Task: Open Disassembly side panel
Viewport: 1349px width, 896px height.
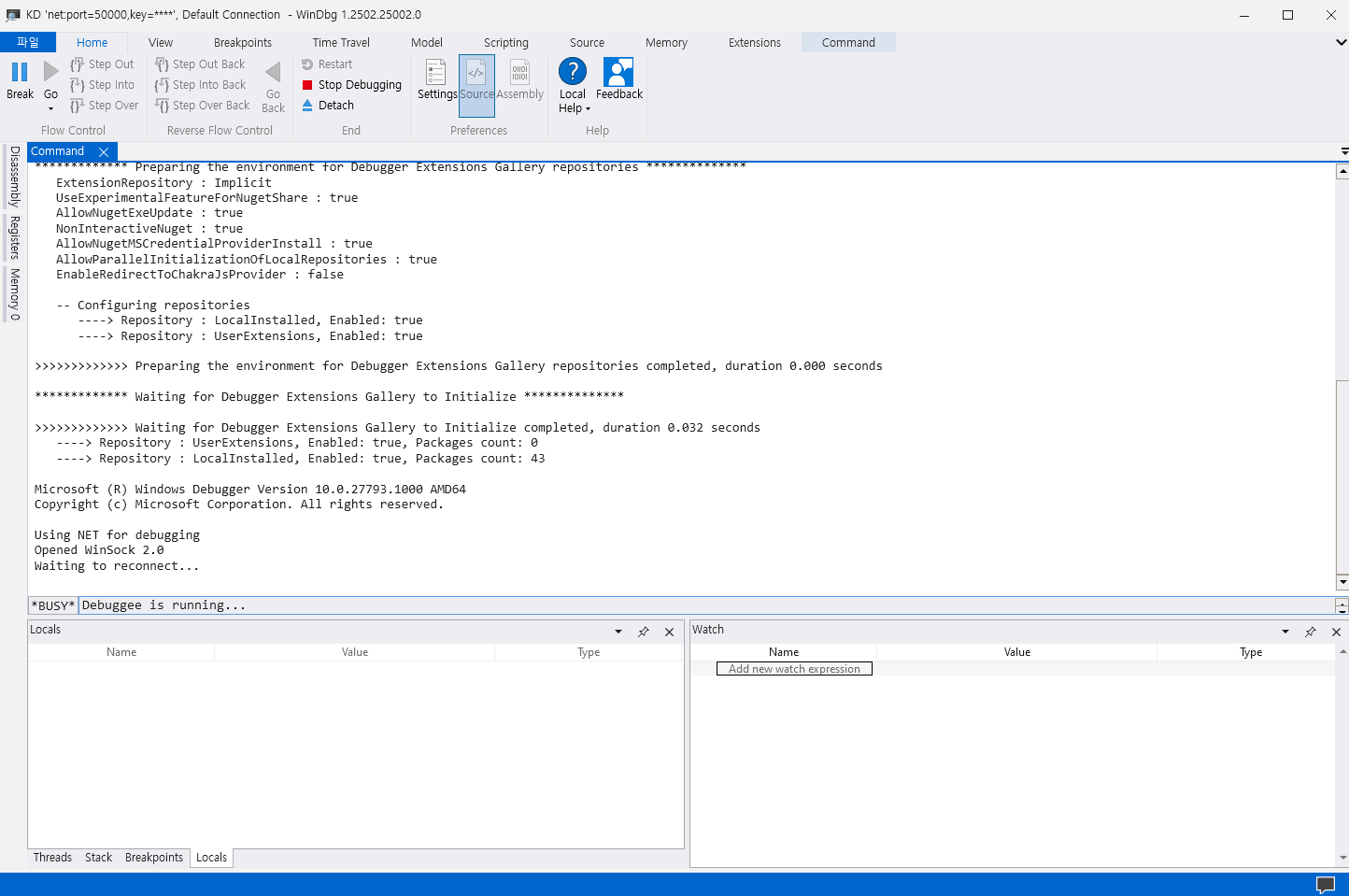Action: click(14, 177)
